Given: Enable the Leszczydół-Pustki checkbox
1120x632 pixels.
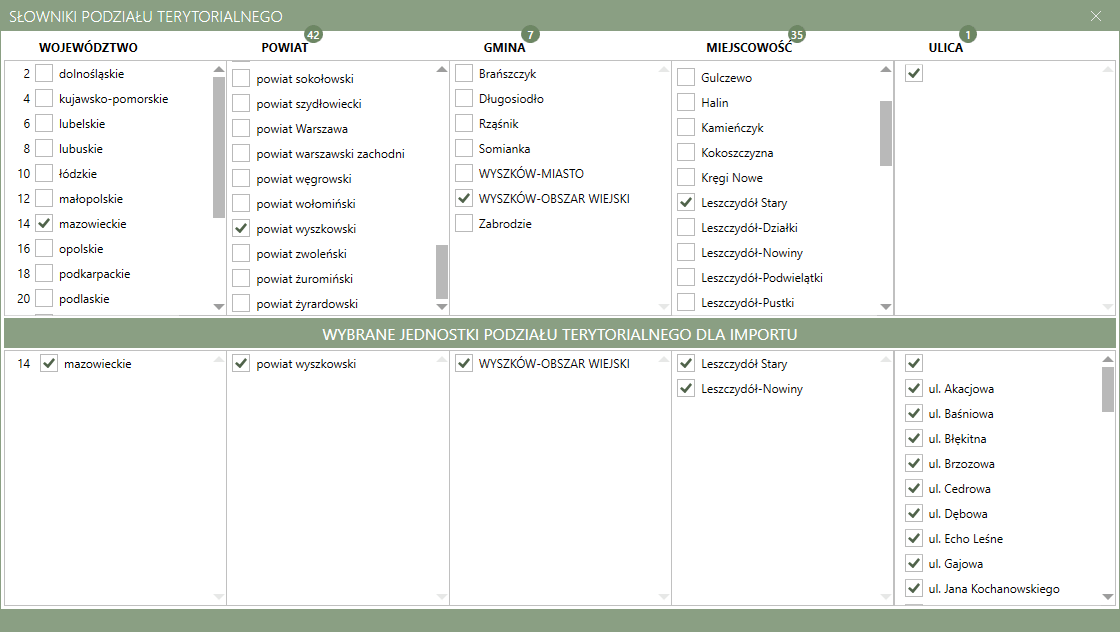Looking at the screenshot, I should 686,302.
